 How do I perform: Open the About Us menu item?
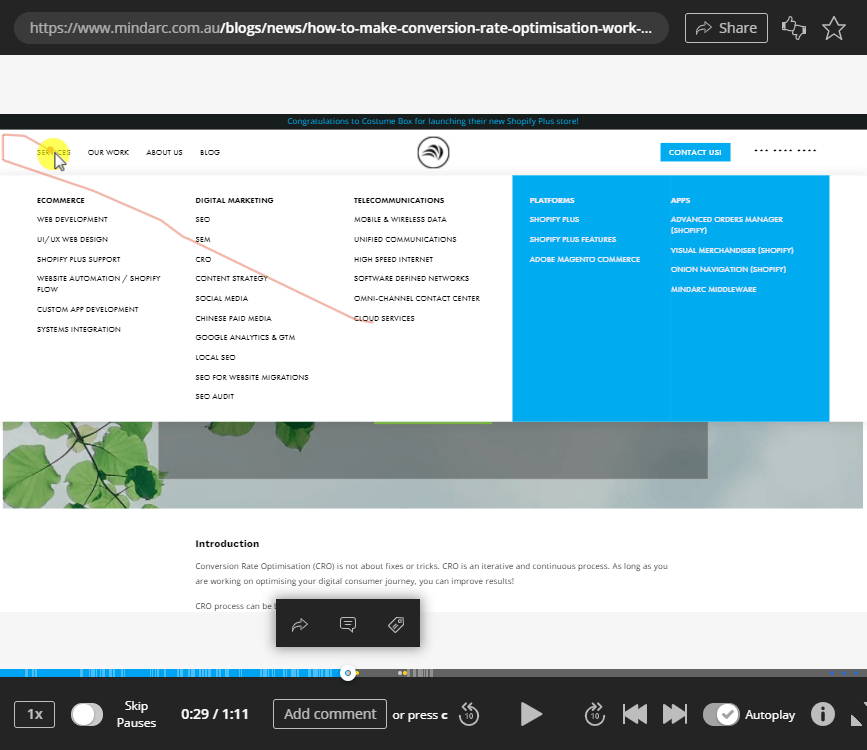tap(164, 153)
